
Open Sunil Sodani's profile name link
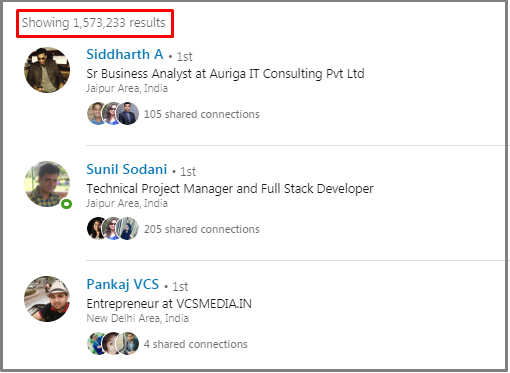tap(127, 169)
